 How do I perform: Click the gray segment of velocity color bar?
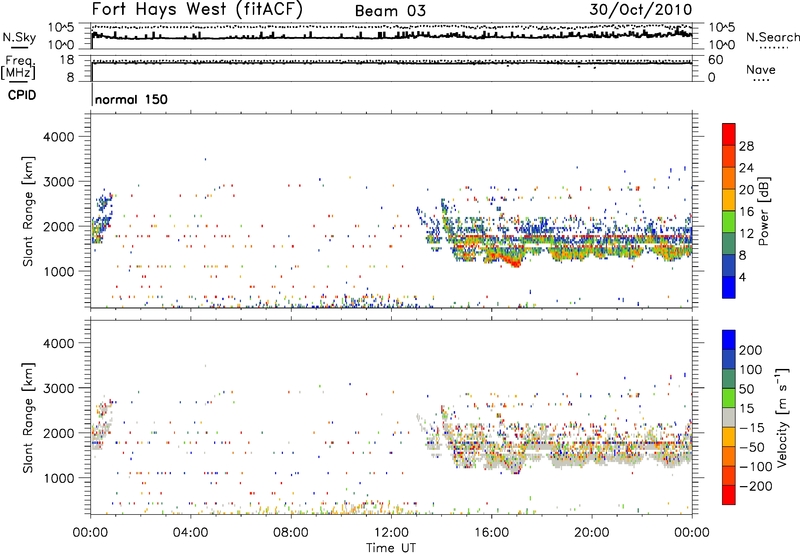coord(729,417)
